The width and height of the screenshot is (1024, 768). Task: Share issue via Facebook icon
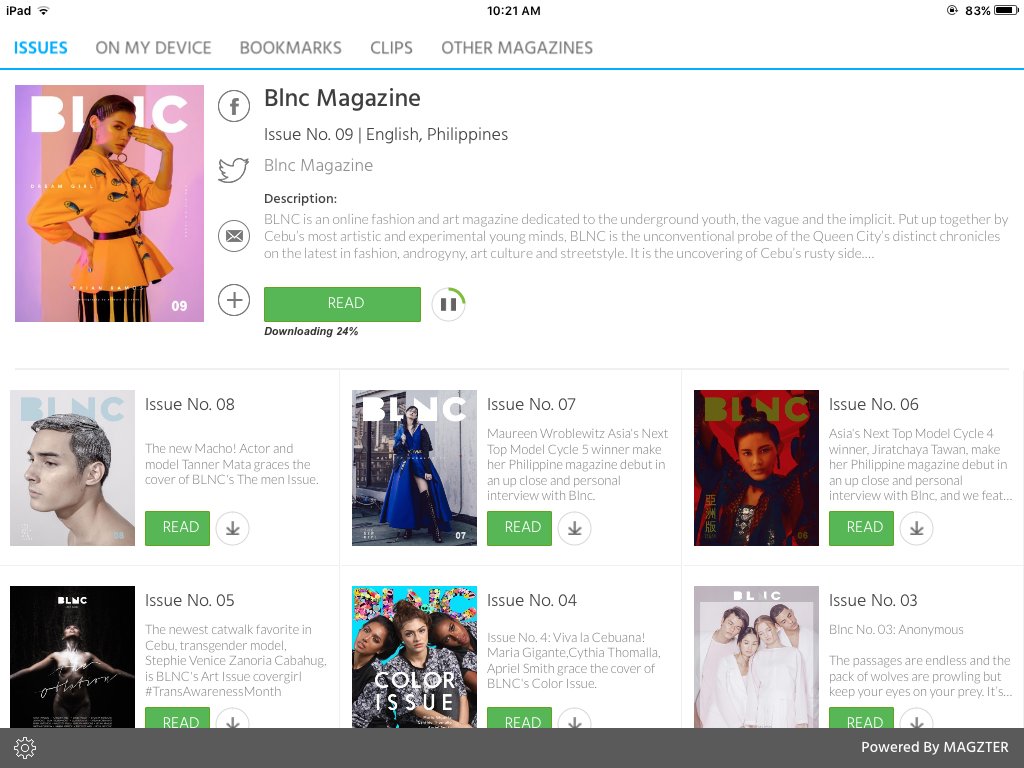[234, 106]
